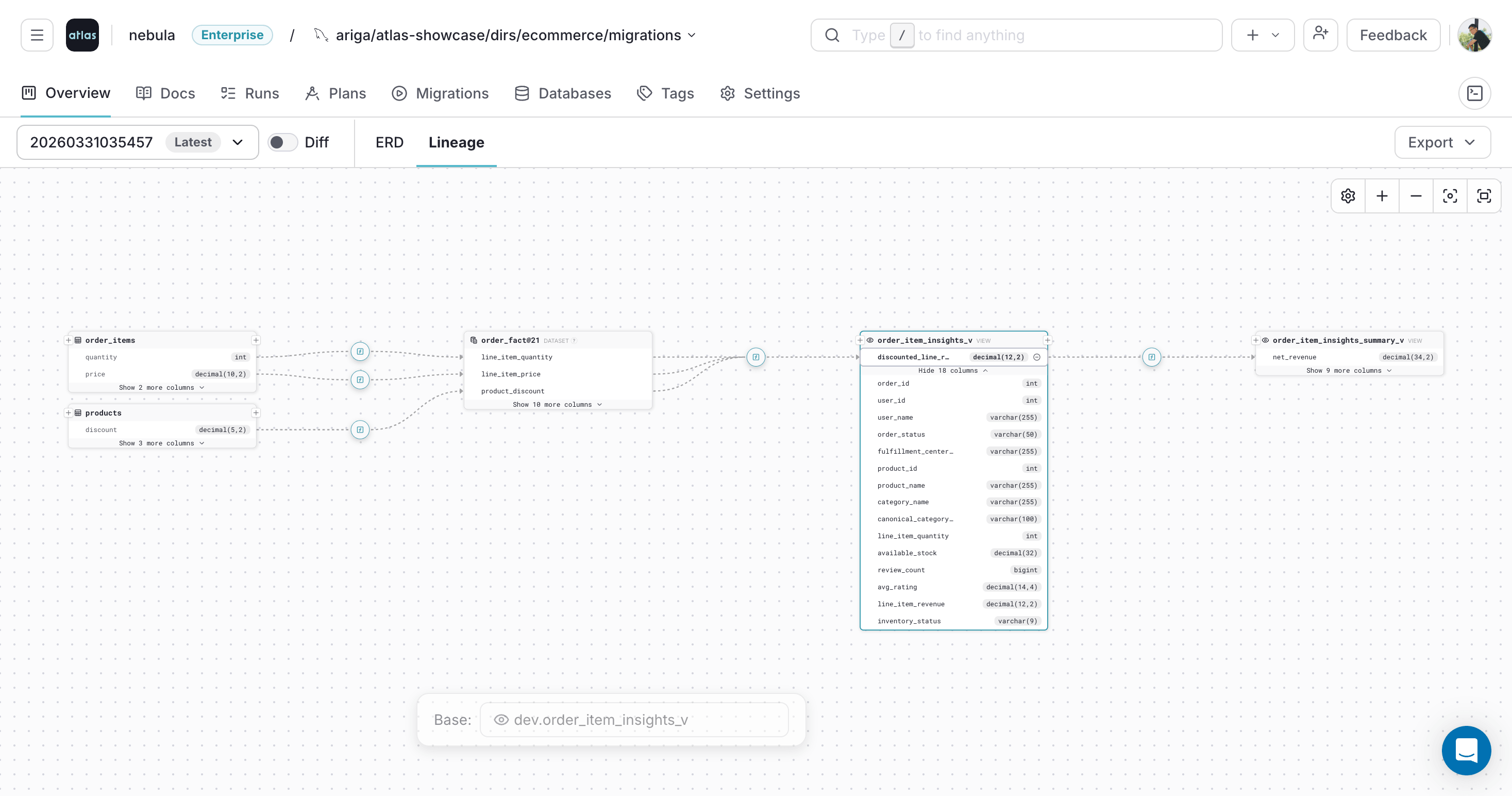Switch to the ERD tab
1512x796 pixels.
[x=389, y=142]
